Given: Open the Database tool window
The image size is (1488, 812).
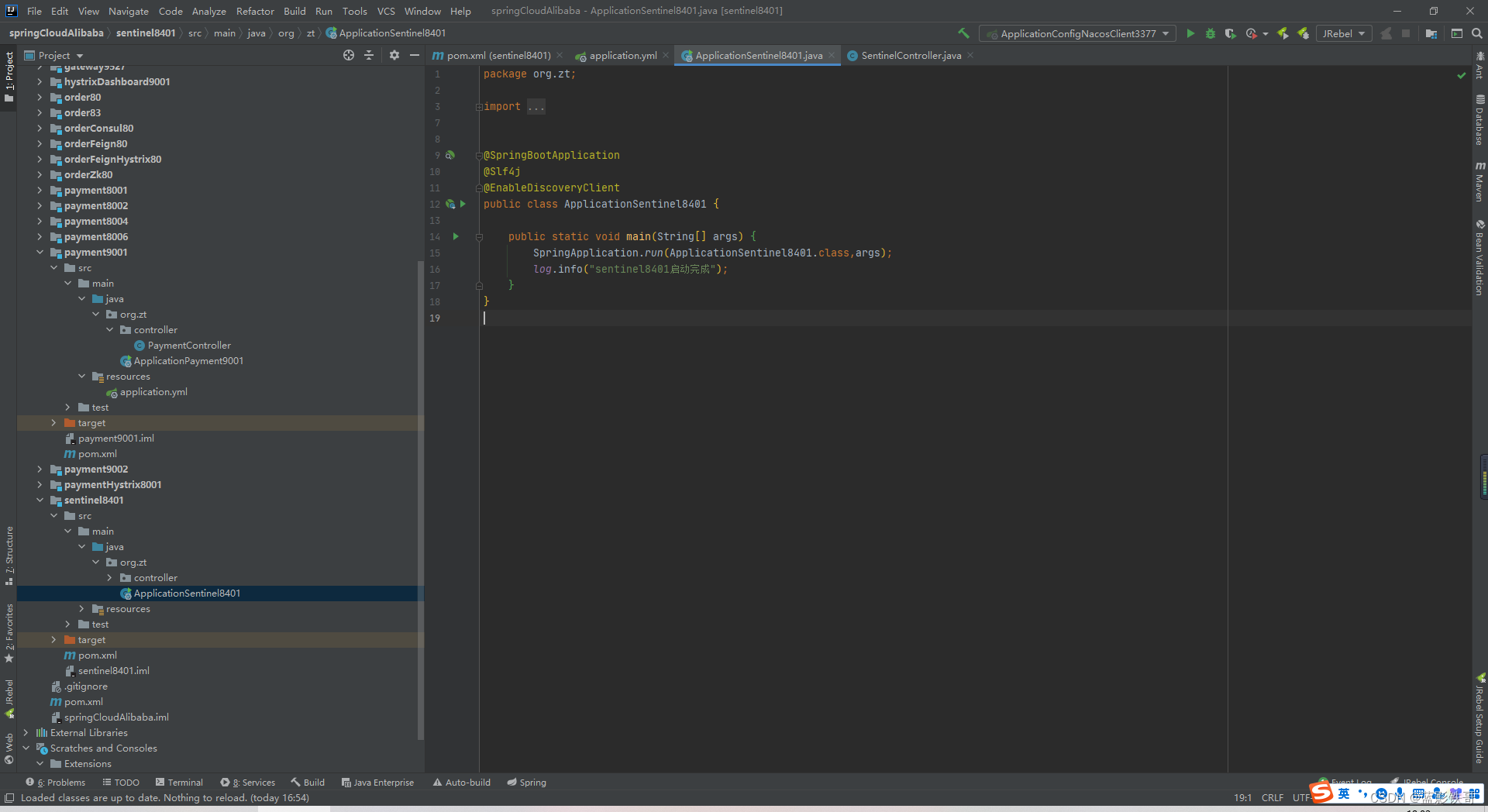Looking at the screenshot, I should 1479,120.
